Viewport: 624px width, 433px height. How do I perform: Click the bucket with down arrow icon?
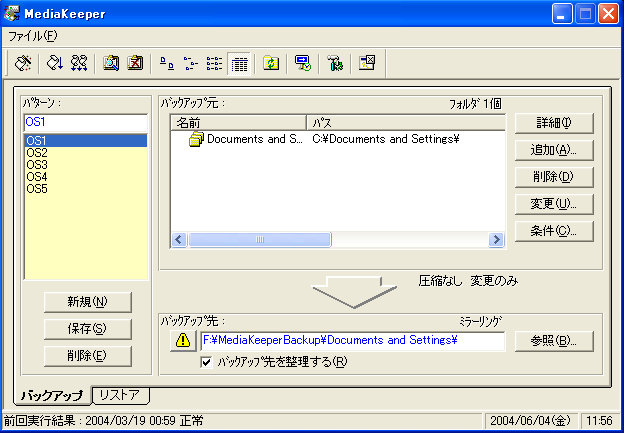[54, 63]
